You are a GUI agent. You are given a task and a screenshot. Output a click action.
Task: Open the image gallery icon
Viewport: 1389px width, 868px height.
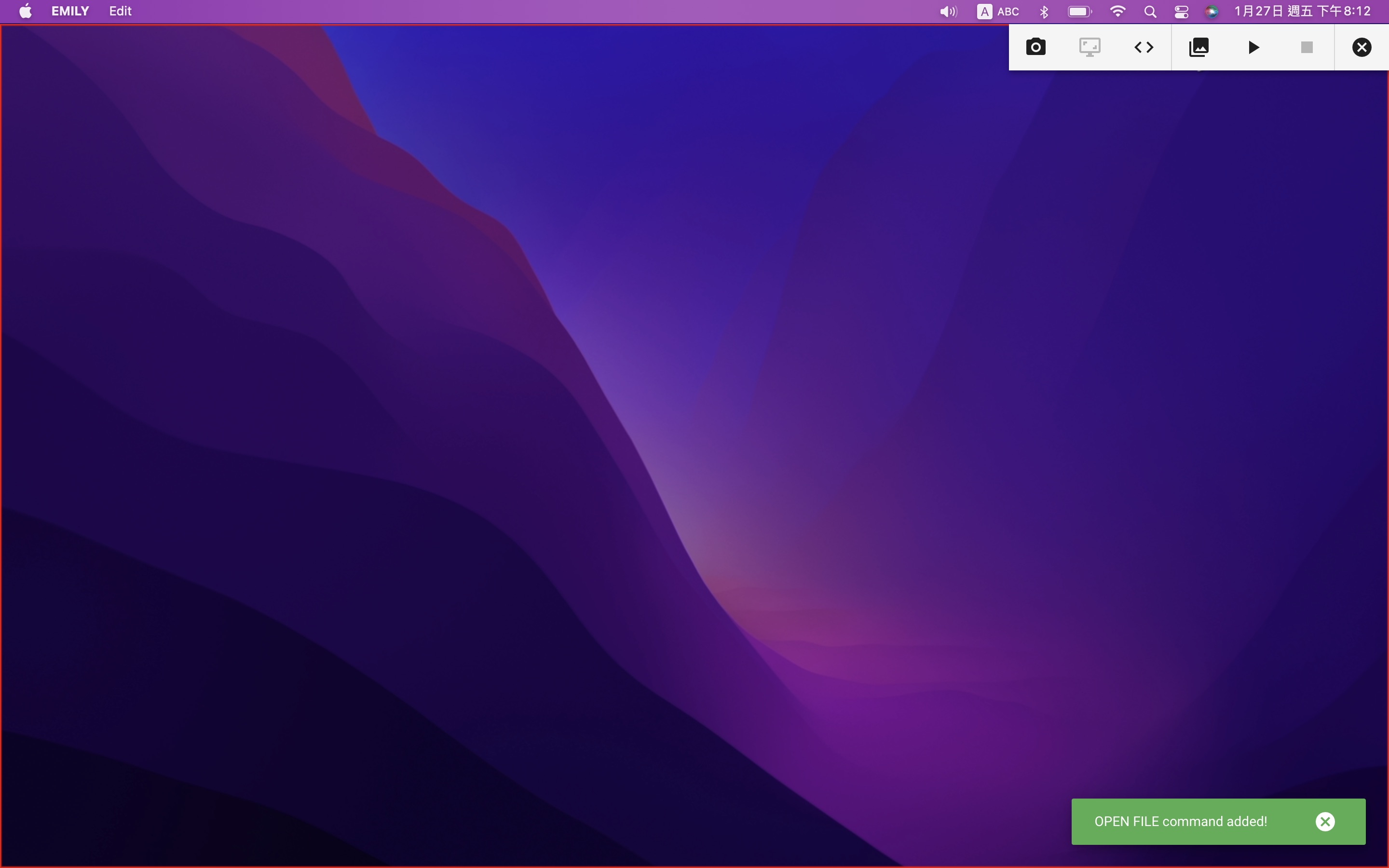coord(1198,47)
